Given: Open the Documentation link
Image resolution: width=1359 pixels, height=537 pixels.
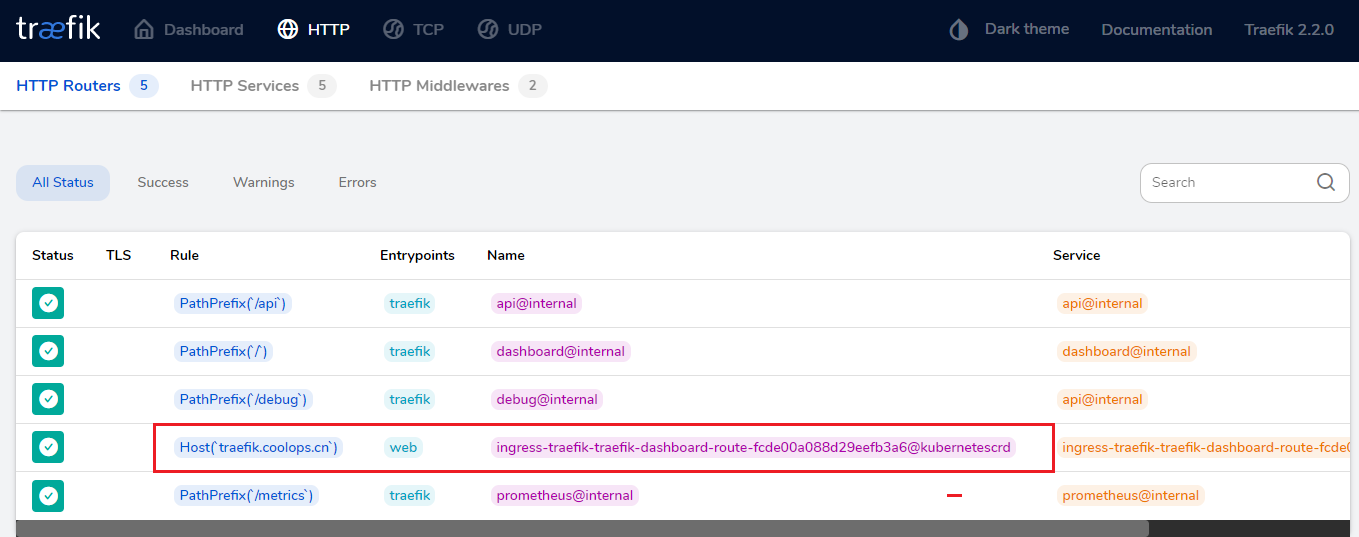Looking at the screenshot, I should click(1157, 30).
